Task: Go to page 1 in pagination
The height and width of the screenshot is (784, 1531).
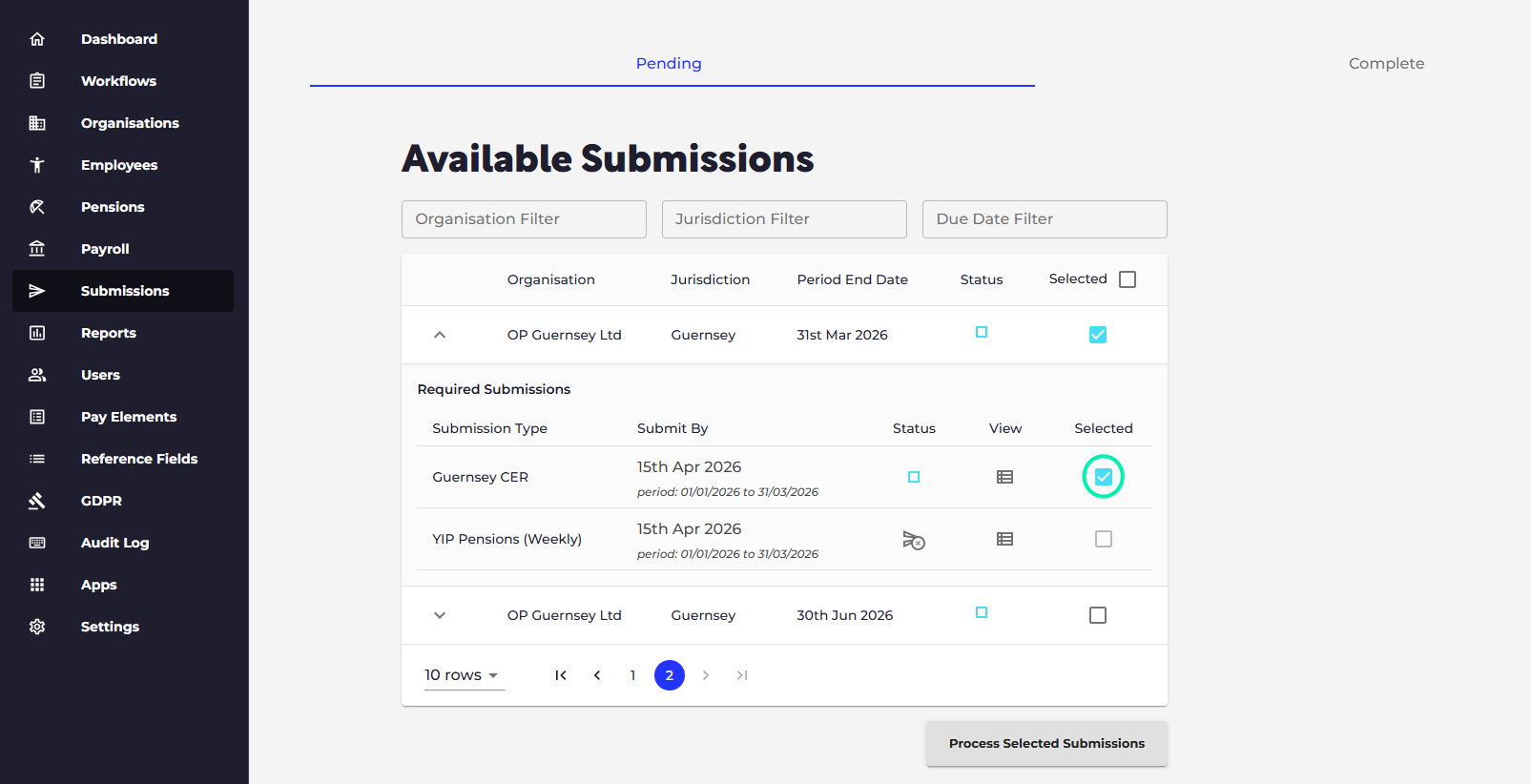Action: click(x=632, y=675)
